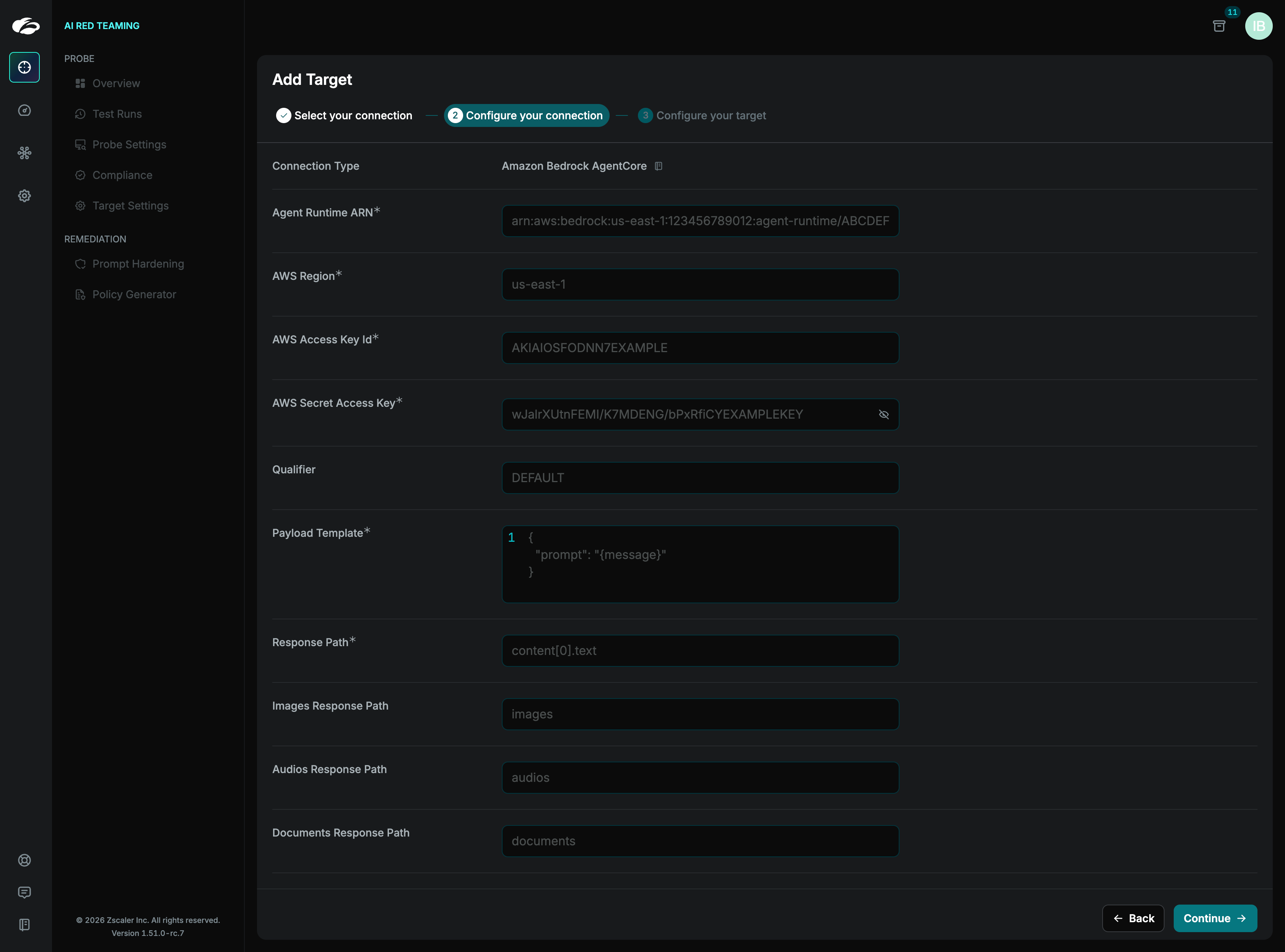Click the Agent Runtime ARN input field
Viewport: 1285px width, 952px height.
coord(700,221)
